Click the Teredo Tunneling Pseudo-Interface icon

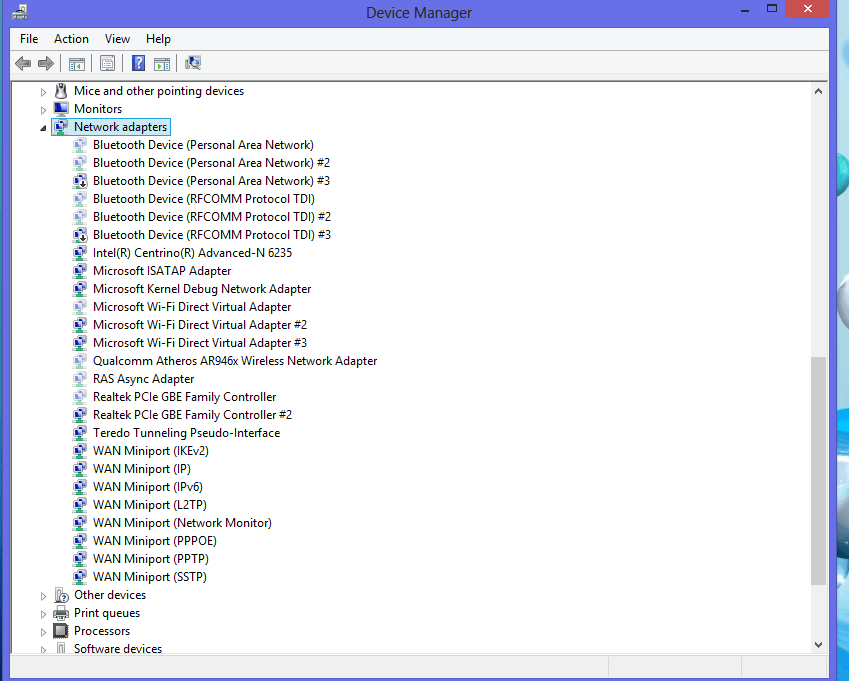tap(80, 433)
